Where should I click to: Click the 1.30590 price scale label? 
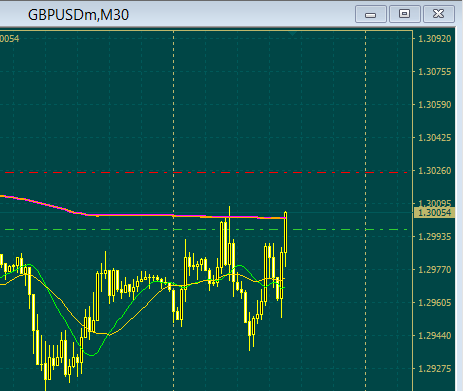[x=434, y=105]
